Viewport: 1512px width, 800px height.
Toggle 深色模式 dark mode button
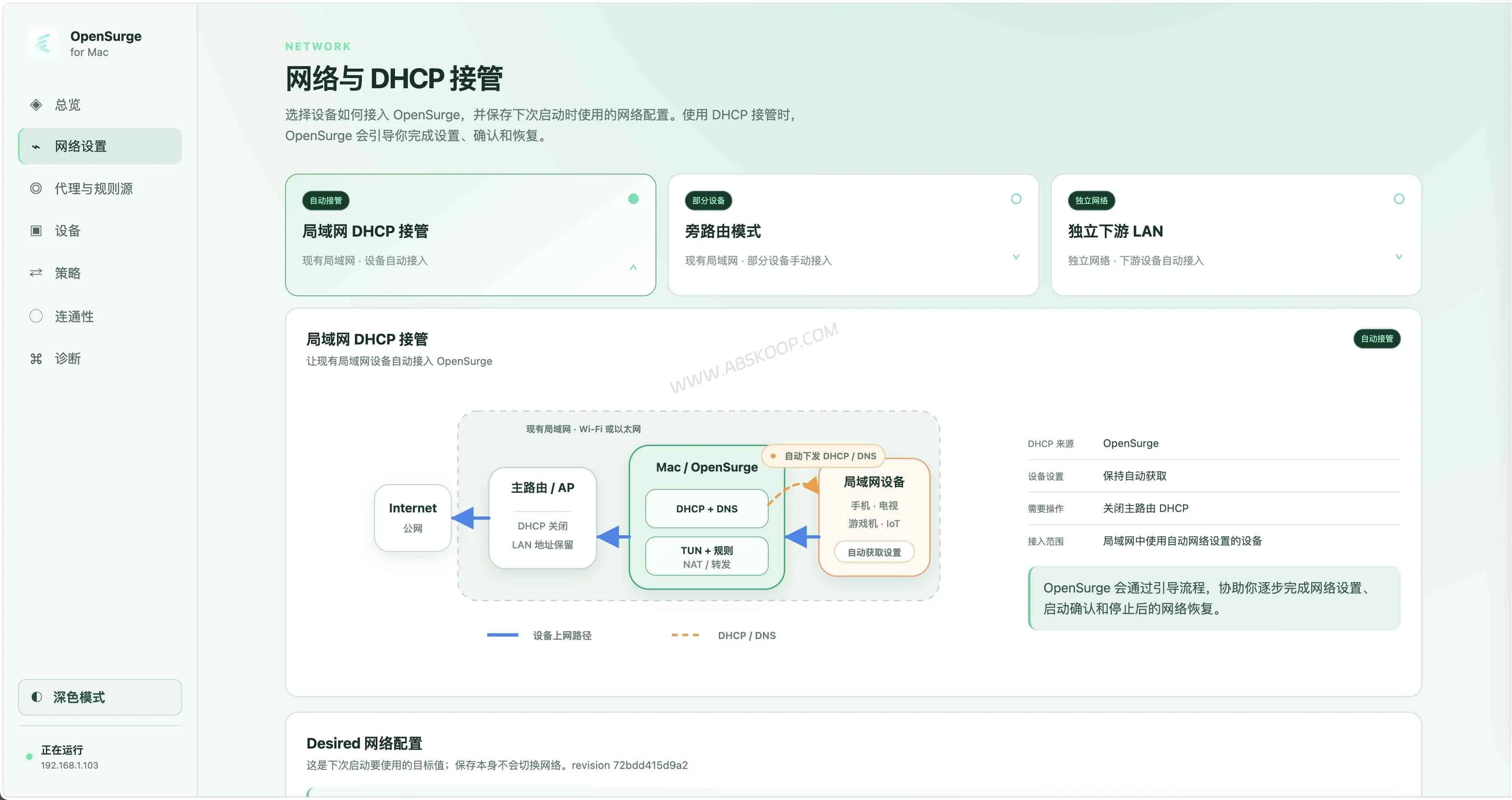click(x=100, y=697)
